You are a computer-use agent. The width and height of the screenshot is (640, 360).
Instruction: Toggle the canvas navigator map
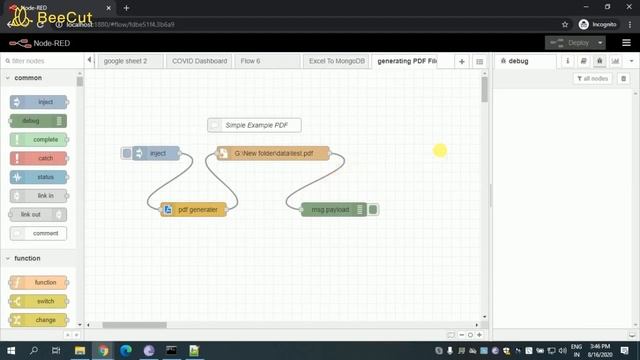pyautogui.click(x=451, y=335)
